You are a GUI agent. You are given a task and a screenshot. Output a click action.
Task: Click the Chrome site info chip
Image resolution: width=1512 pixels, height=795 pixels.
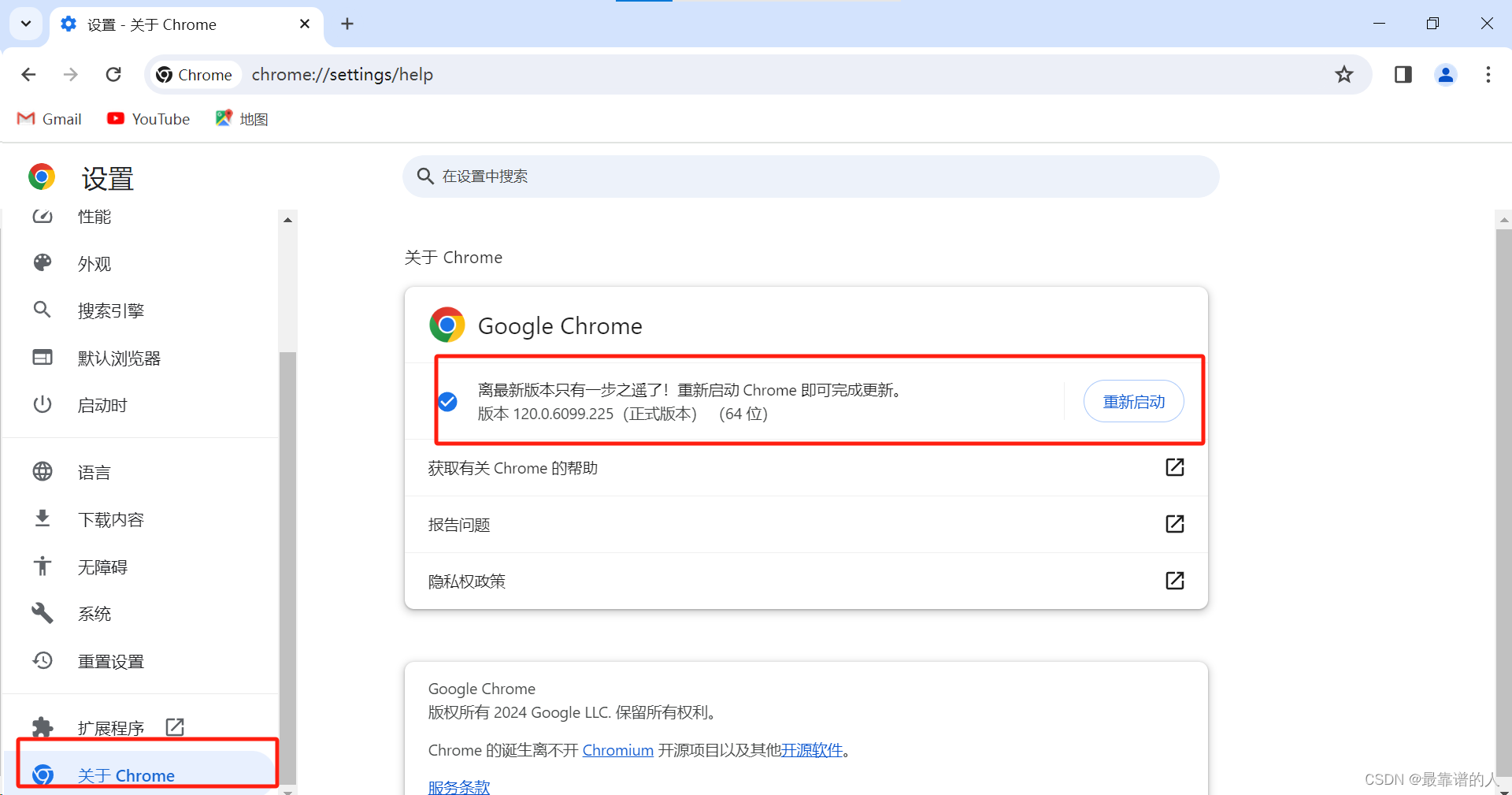click(195, 75)
